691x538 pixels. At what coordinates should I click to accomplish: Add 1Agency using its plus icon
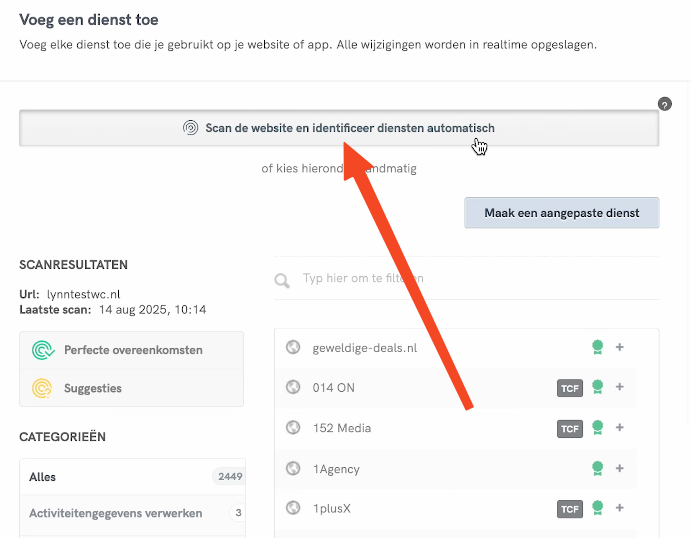click(x=620, y=468)
